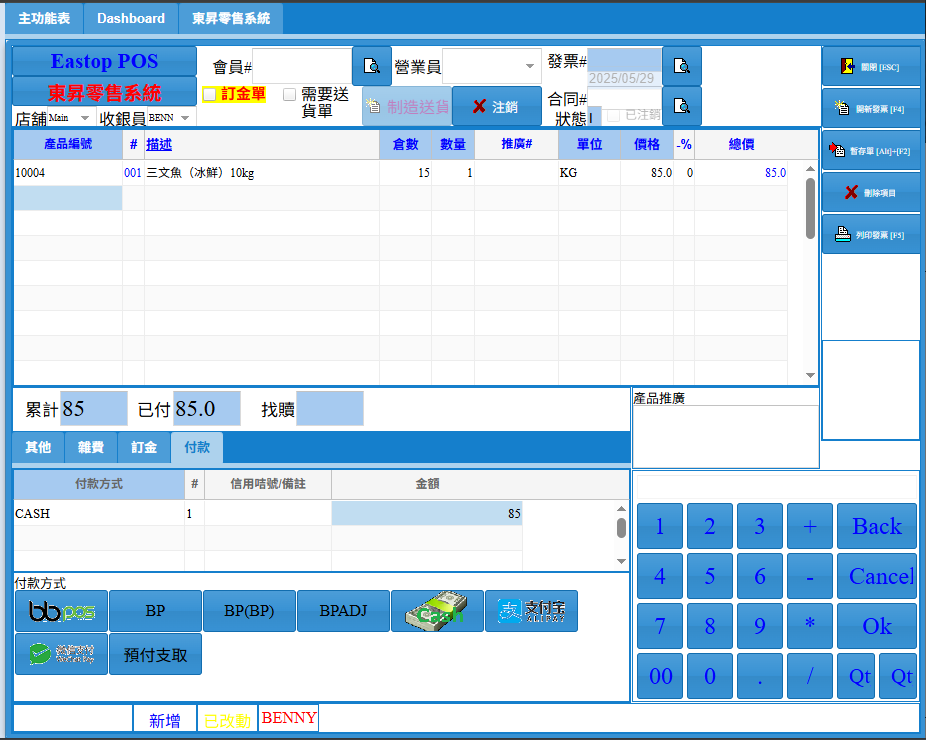The height and width of the screenshot is (740, 926).
Task: Tap digit 1 on the keypad
Action: click(660, 526)
